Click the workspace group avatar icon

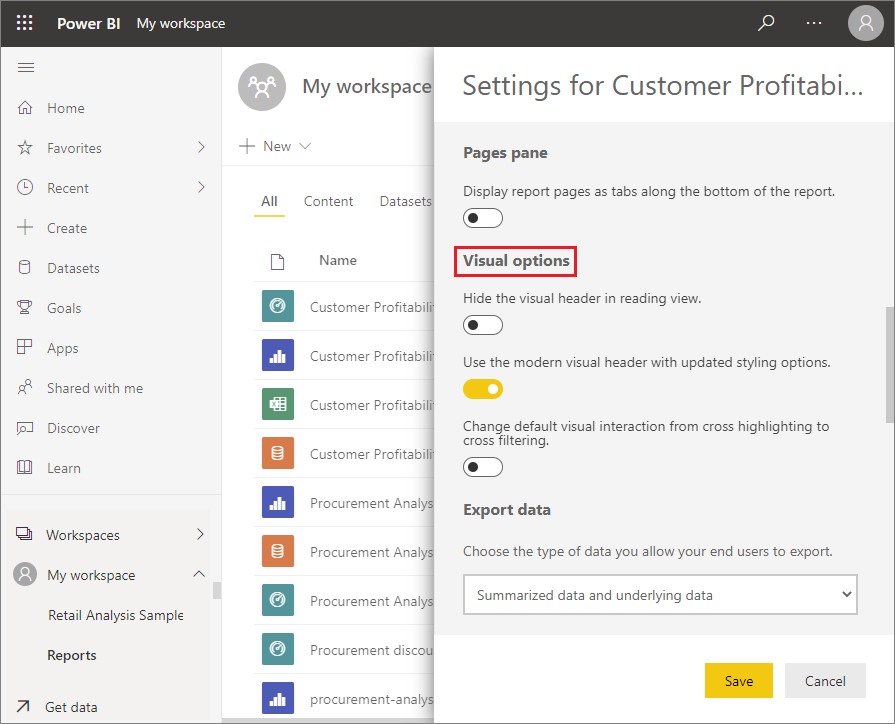[262, 87]
